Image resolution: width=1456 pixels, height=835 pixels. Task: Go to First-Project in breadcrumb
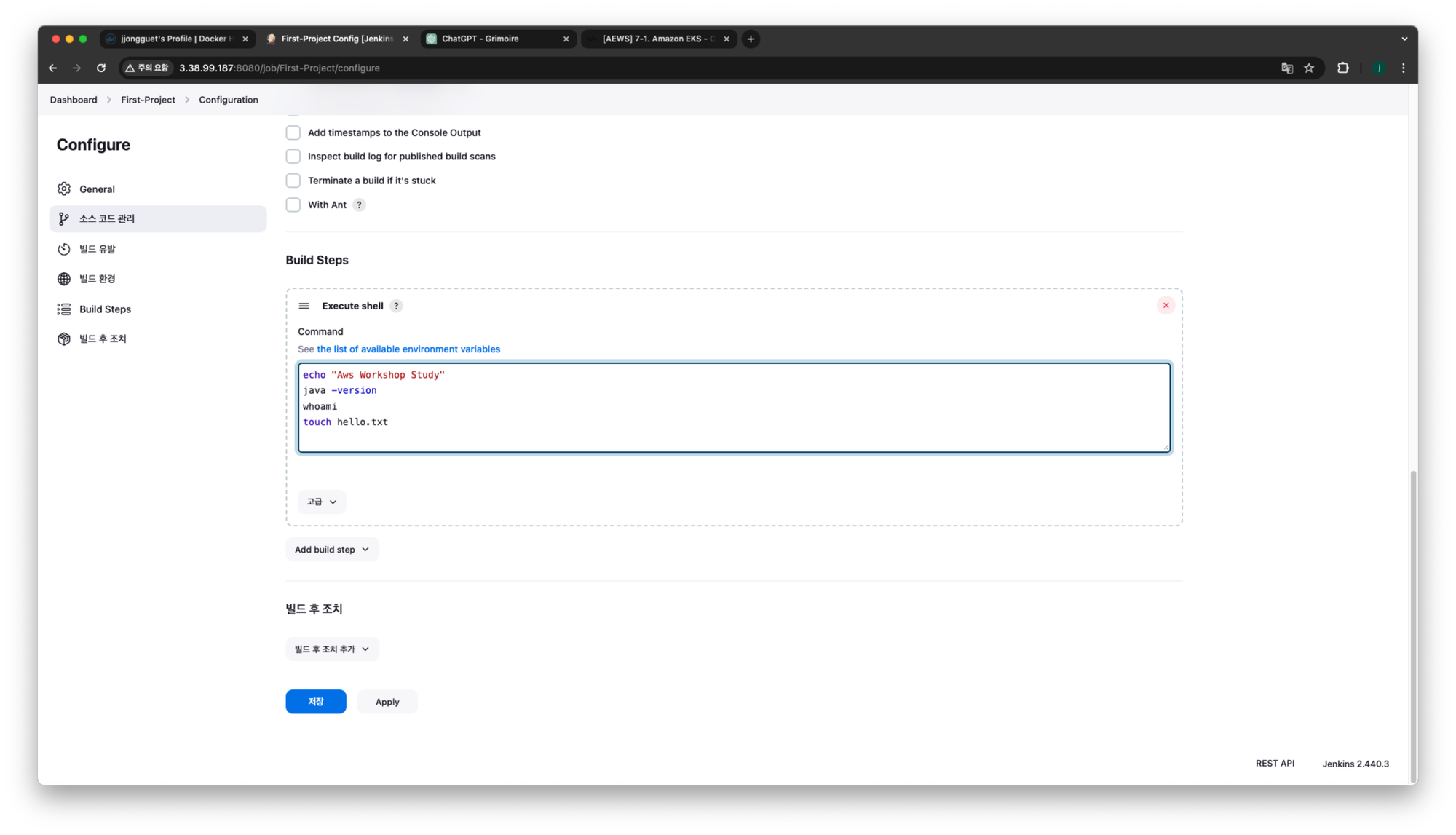[148, 100]
